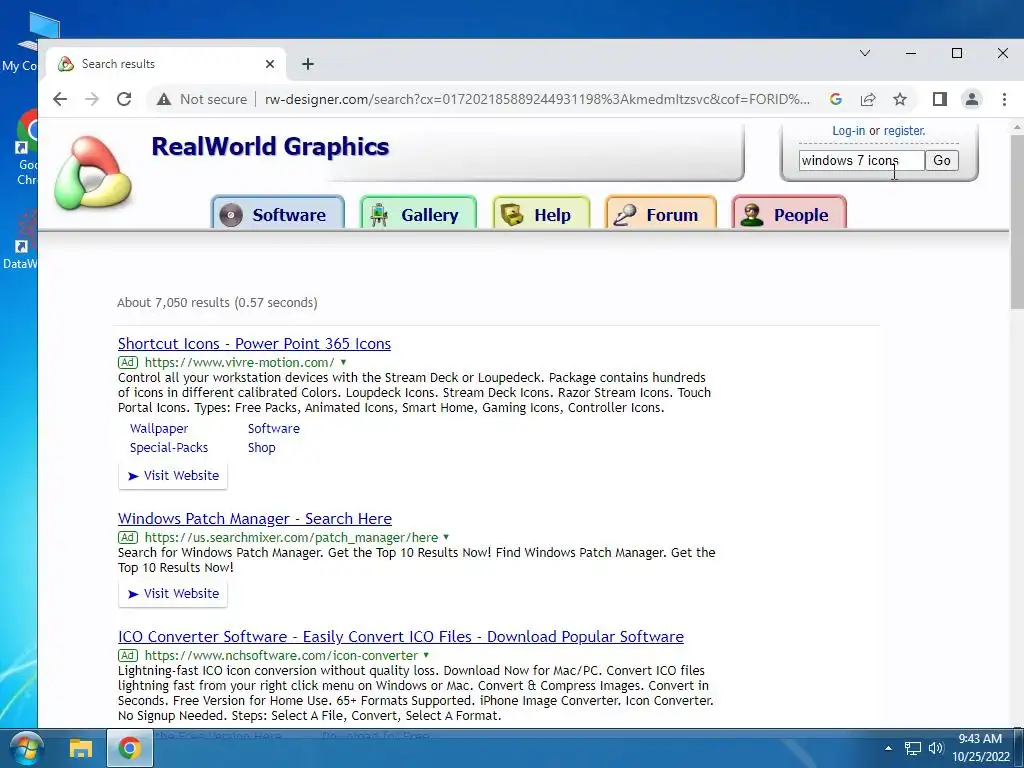Click the volume speaker tray icon
The image size is (1024, 768).
(936, 748)
